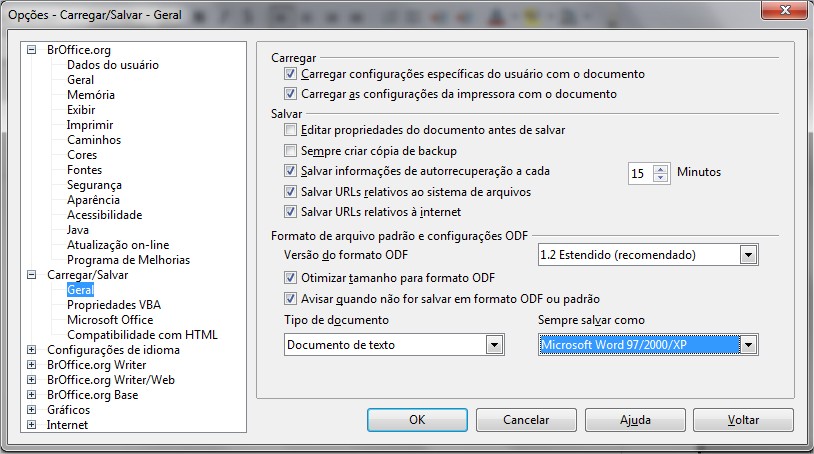Increase autorecovery minutes with up arrow

pyautogui.click(x=660, y=169)
